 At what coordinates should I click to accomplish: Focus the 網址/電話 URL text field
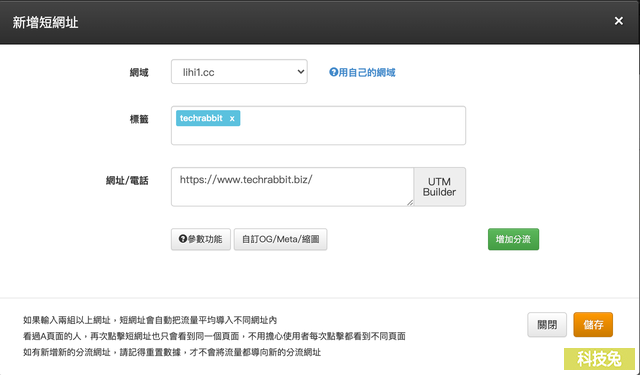[292, 187]
